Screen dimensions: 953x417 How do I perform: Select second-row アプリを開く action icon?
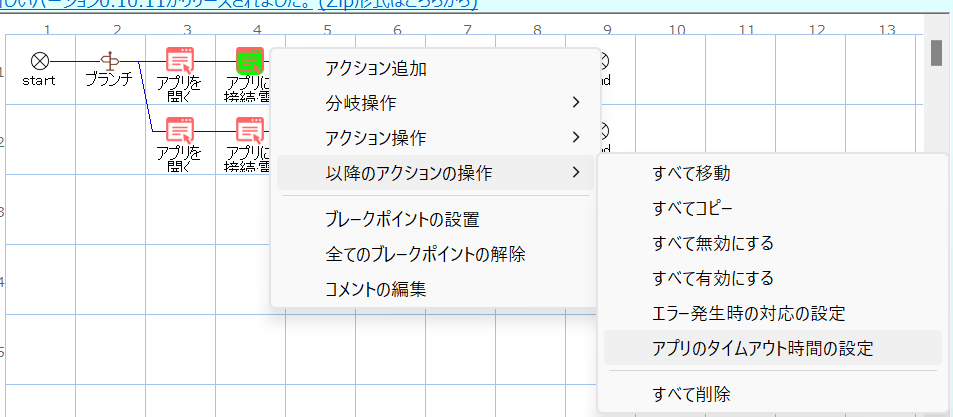coord(179,131)
